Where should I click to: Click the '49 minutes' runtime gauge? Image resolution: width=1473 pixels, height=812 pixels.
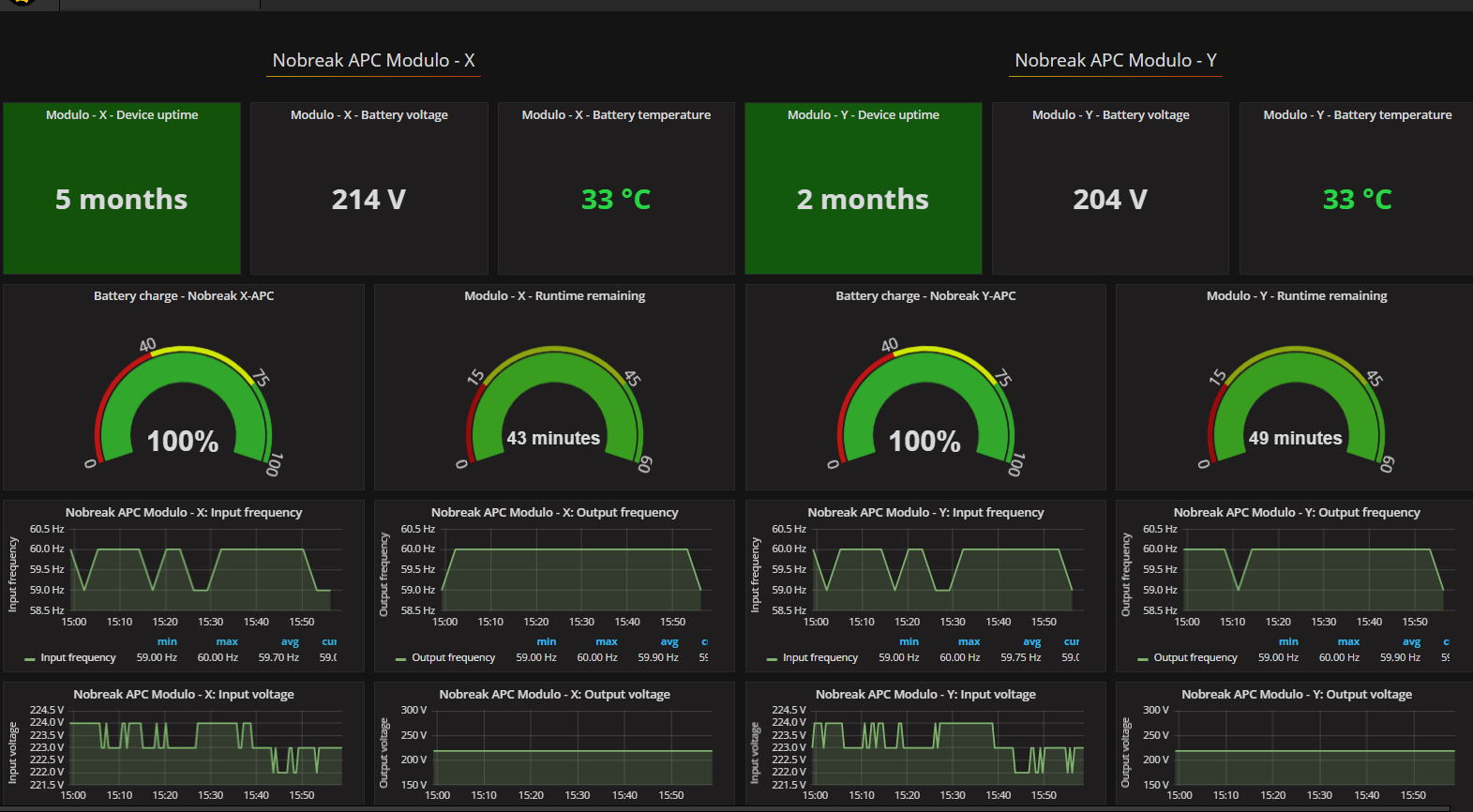point(1297,408)
